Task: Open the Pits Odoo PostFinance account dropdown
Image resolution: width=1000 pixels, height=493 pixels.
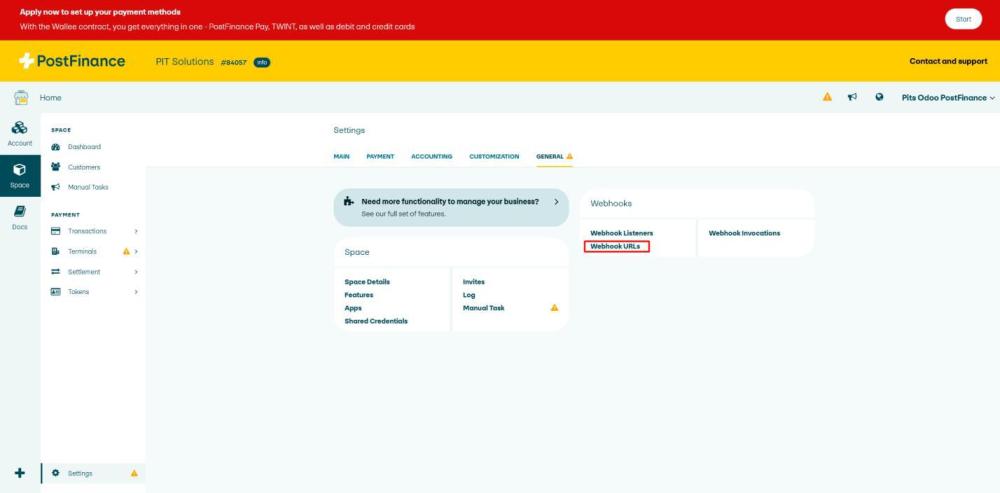Action: pos(948,98)
